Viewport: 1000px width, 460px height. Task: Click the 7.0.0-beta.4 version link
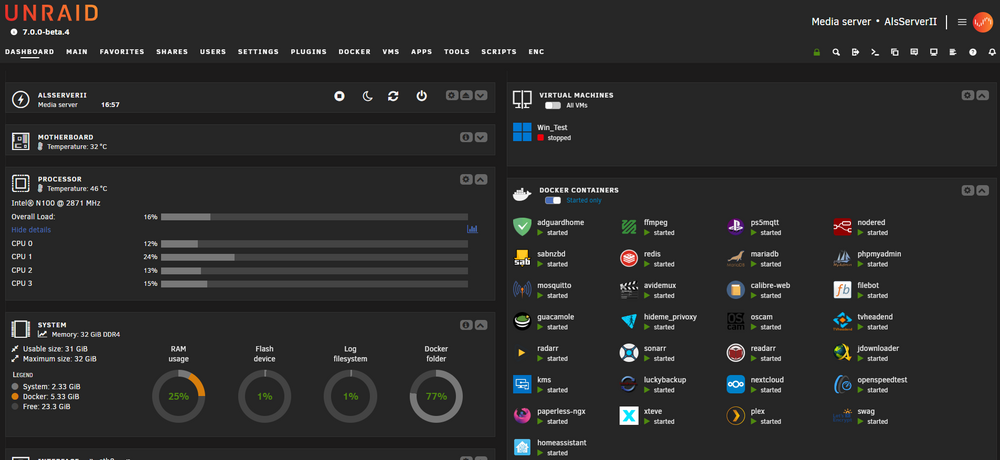46,32
